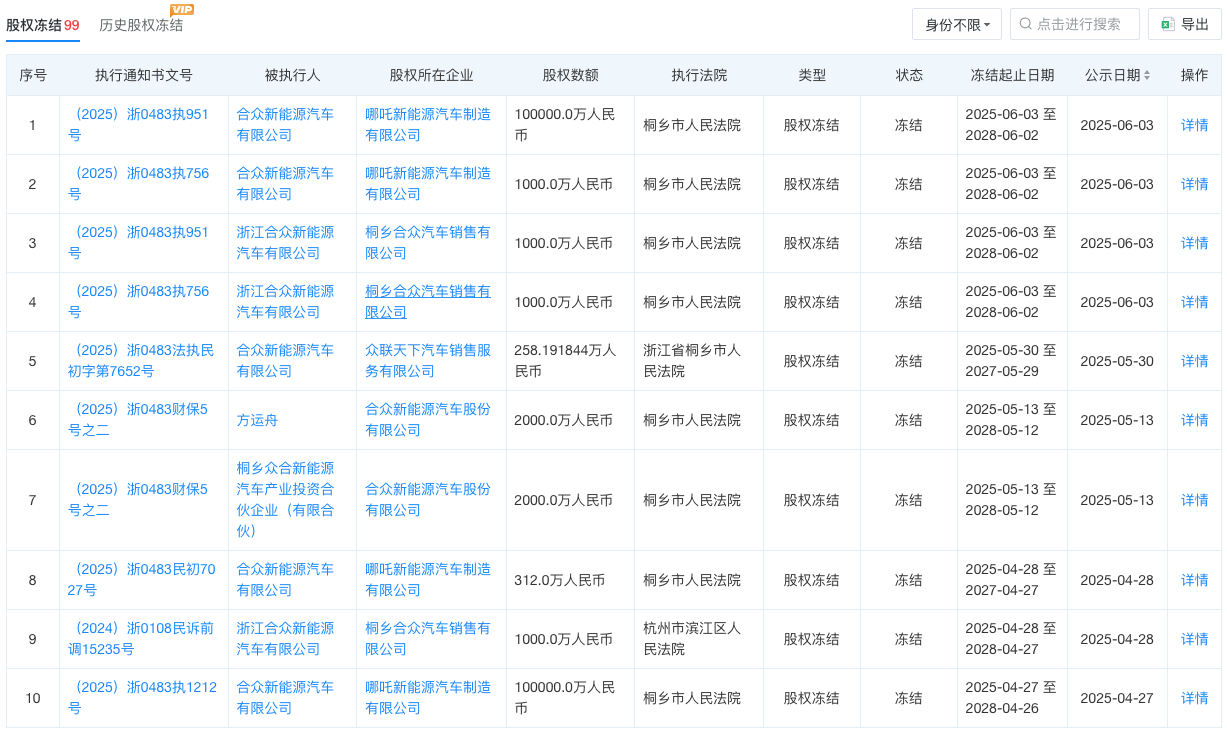Click 合众新能源汽车股份有限公司 in row 6
1227x733 pixels.
pyautogui.click(x=427, y=420)
